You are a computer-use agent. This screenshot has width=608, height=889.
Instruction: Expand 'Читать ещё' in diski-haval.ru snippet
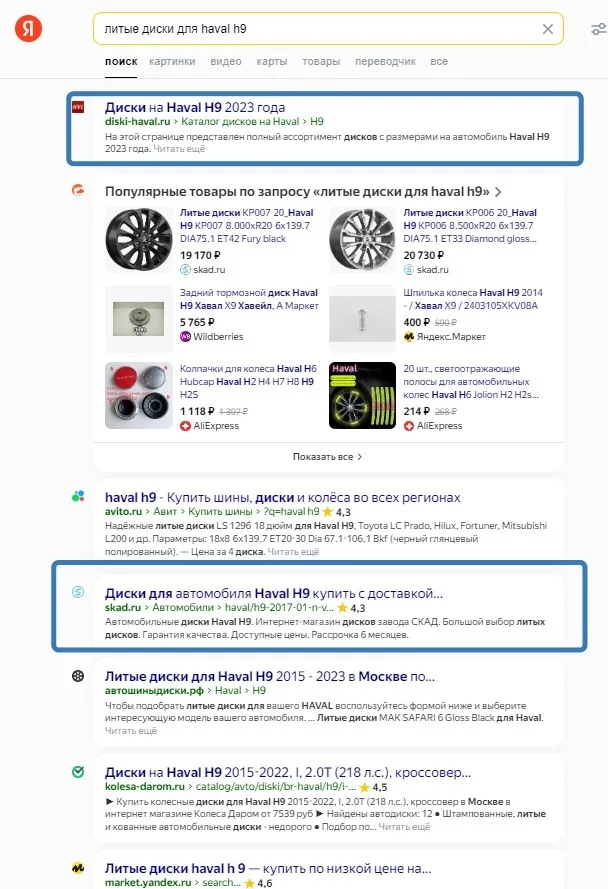click(x=179, y=148)
